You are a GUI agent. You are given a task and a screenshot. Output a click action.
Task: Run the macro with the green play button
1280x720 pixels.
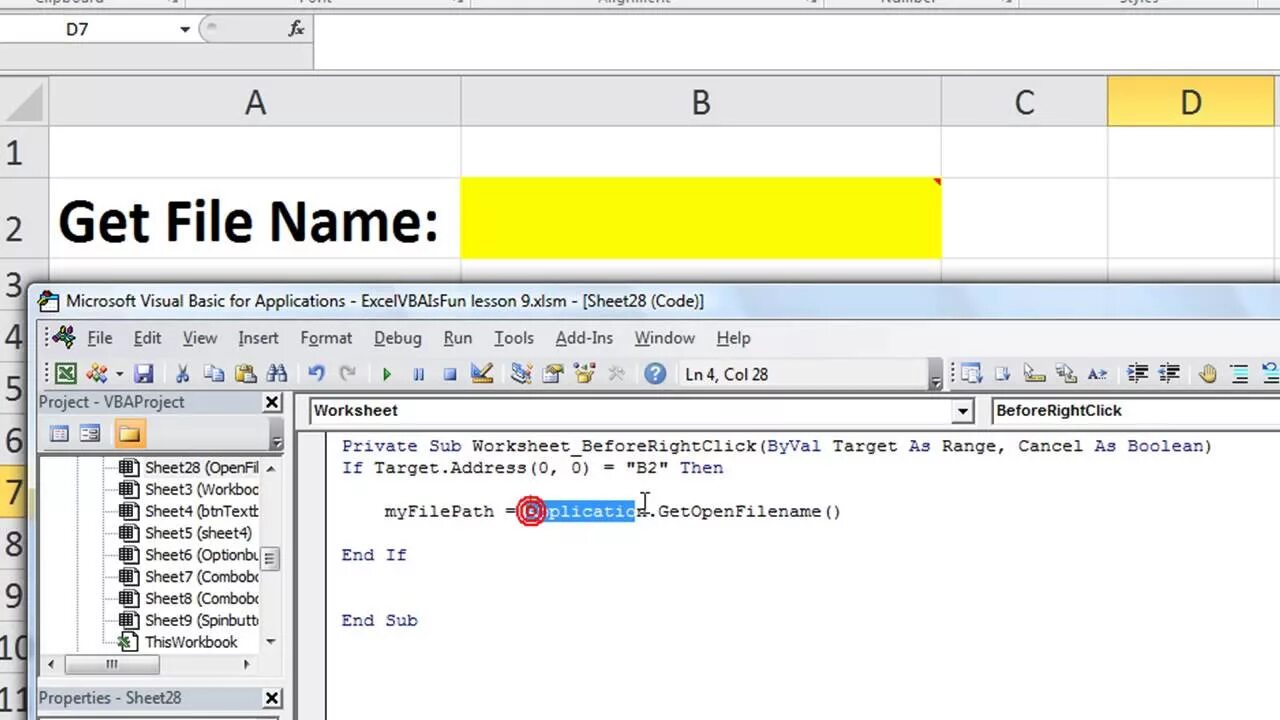[x=386, y=374]
